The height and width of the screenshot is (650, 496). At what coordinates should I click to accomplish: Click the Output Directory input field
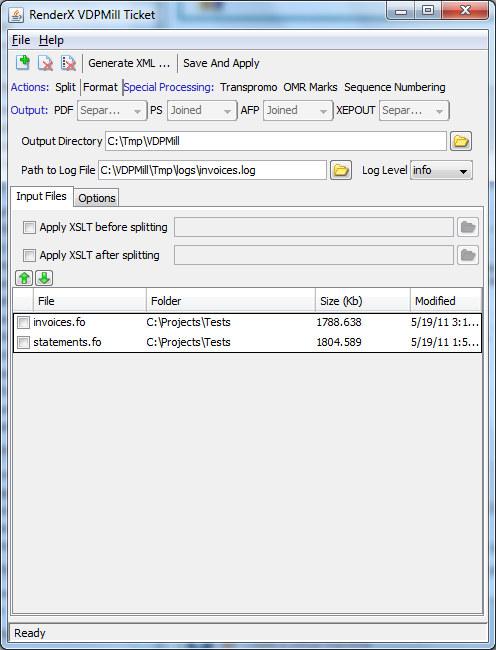tap(276, 141)
